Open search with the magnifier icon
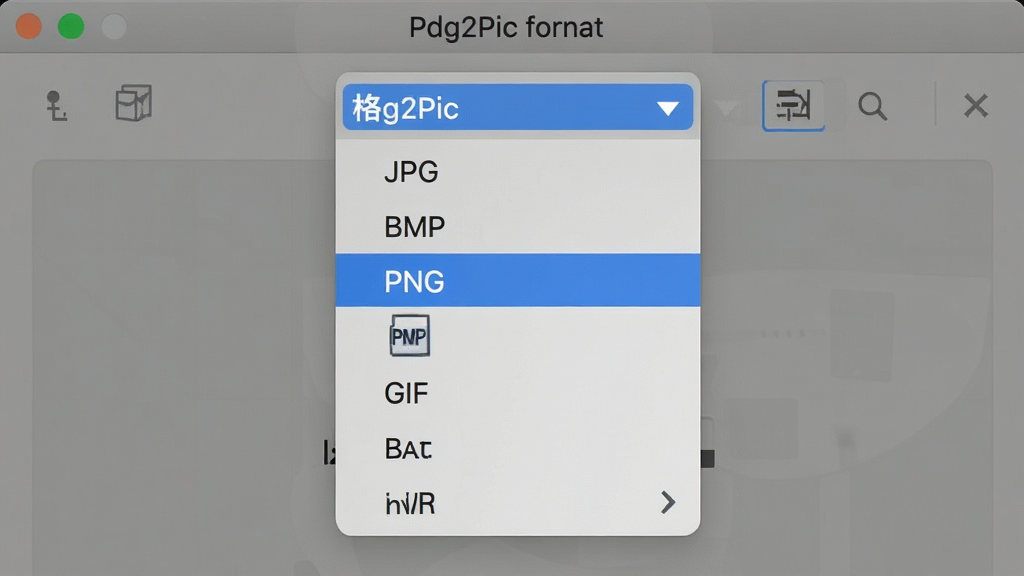 872,106
